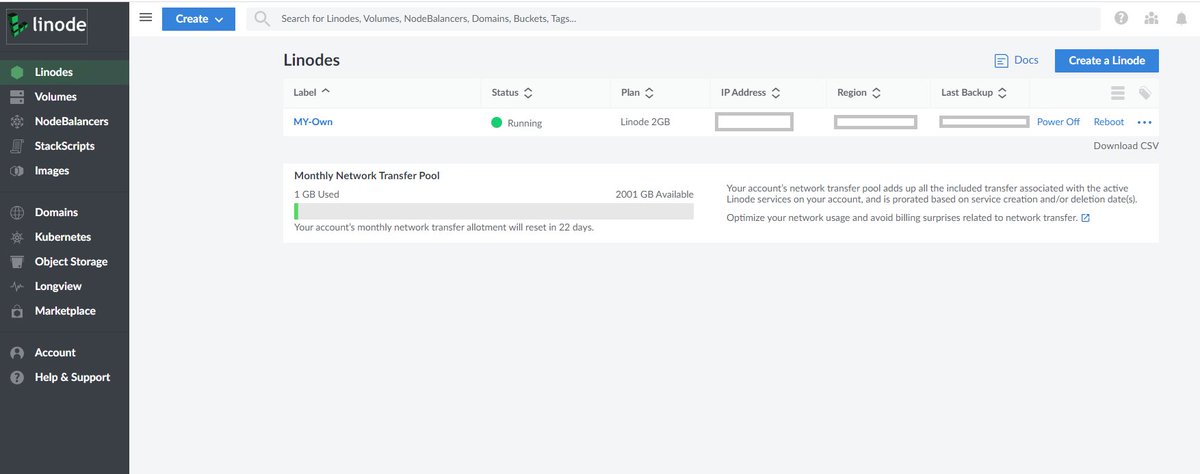The width and height of the screenshot is (1200, 474).
Task: Open the Create dropdown button
Action: pos(198,19)
